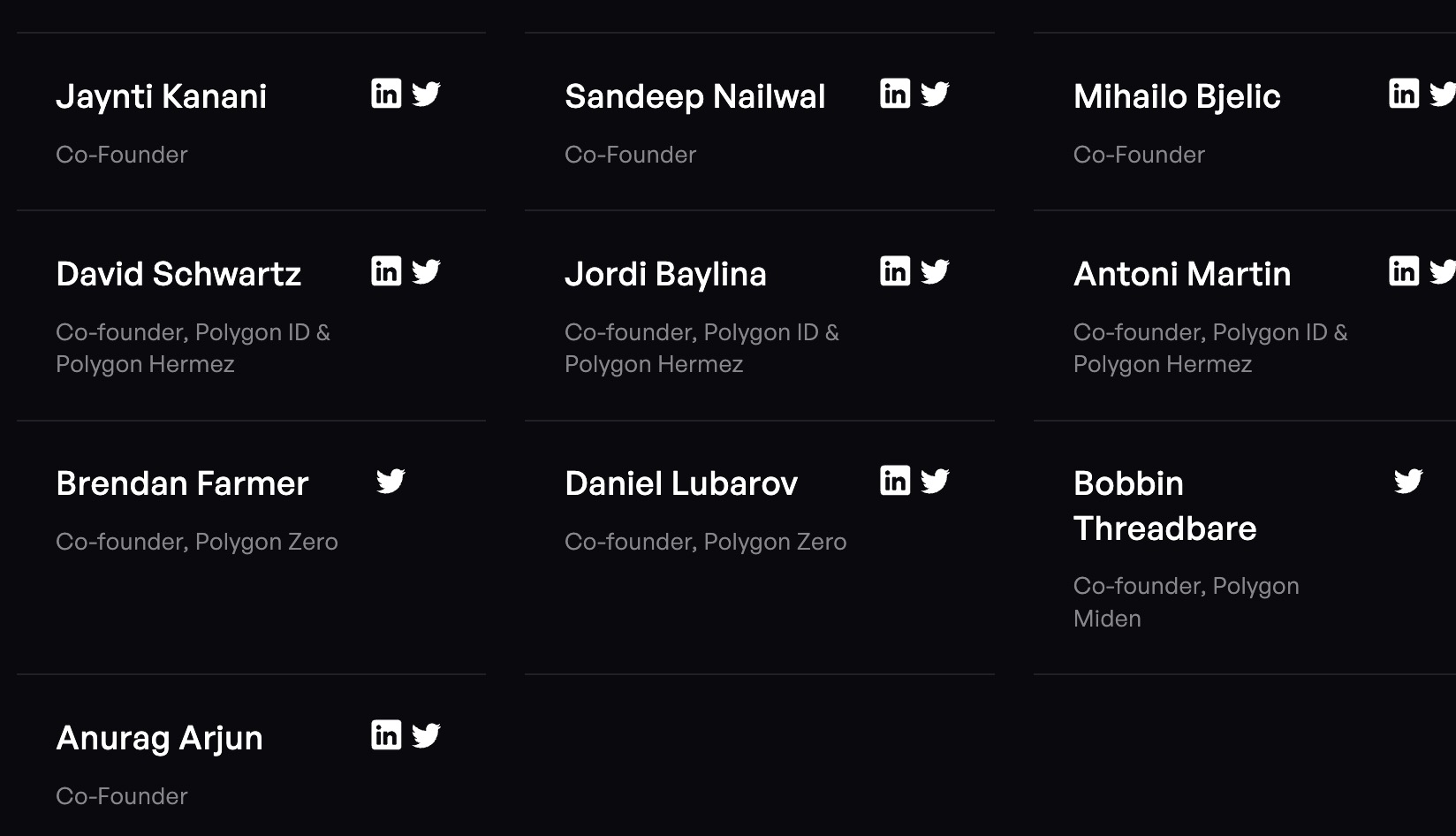Open Antoni Martin's LinkedIn profile
This screenshot has width=1456, height=836.
[1404, 271]
